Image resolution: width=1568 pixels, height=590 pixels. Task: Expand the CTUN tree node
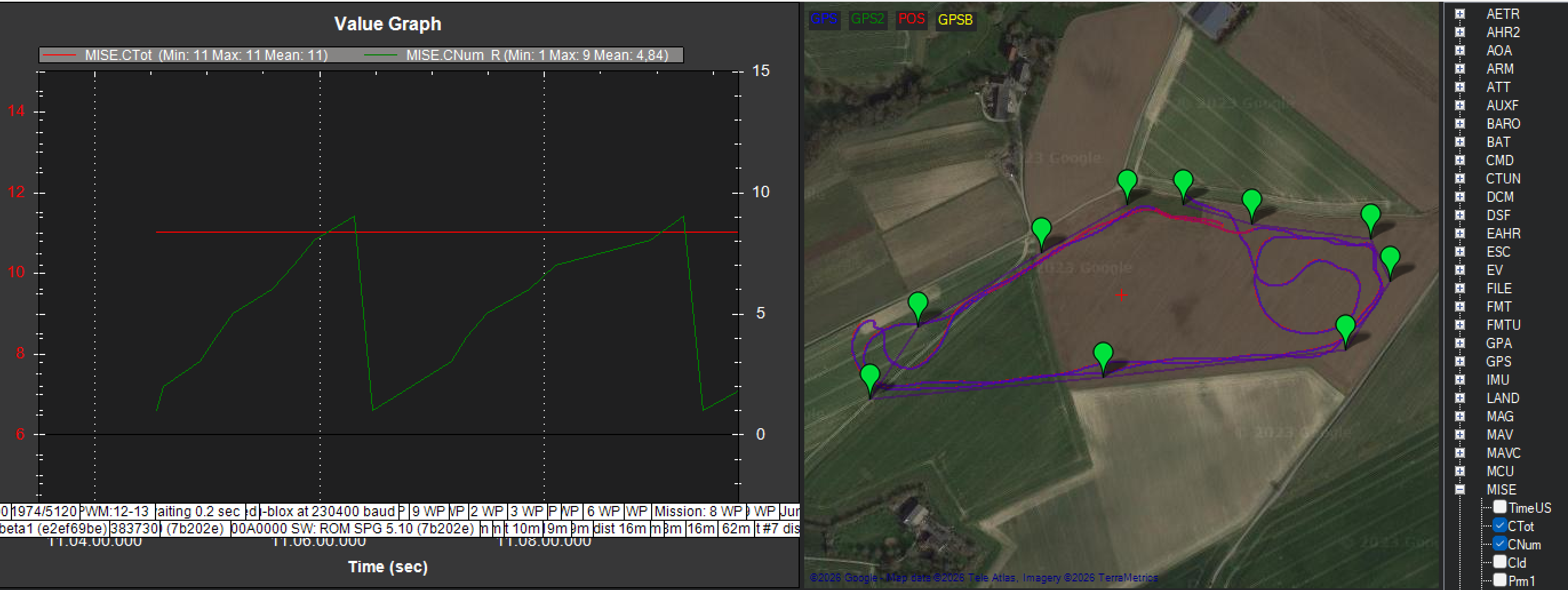click(x=1459, y=178)
